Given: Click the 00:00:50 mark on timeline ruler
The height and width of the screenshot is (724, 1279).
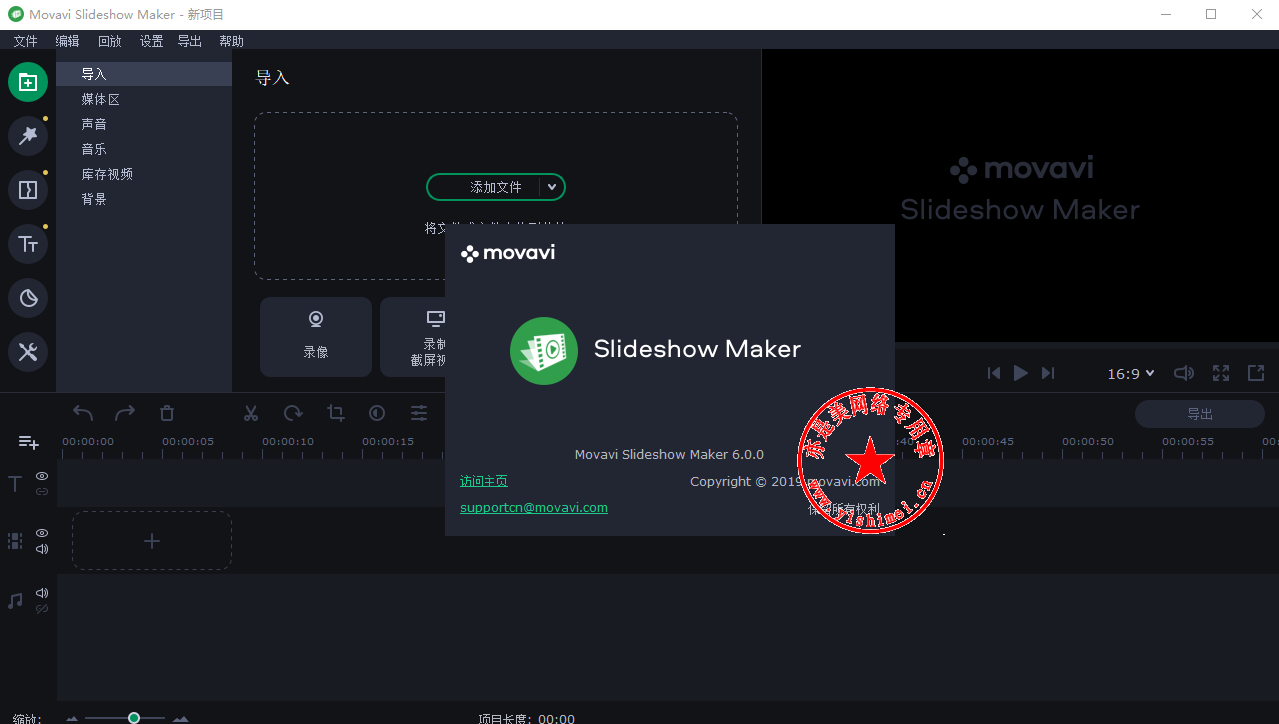Looking at the screenshot, I should [1088, 441].
